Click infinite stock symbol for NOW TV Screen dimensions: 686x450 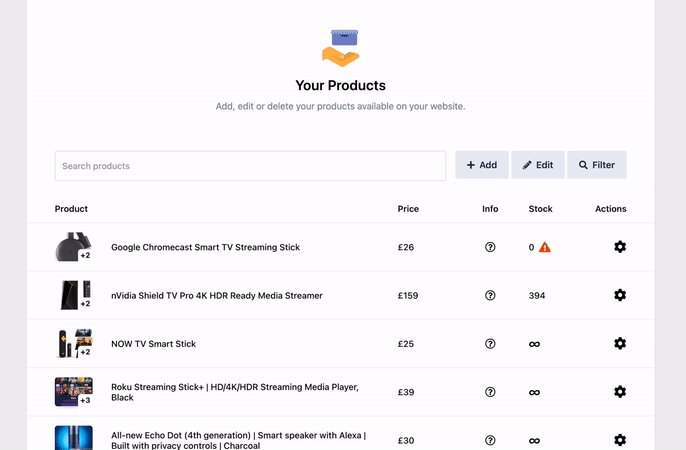(x=534, y=344)
